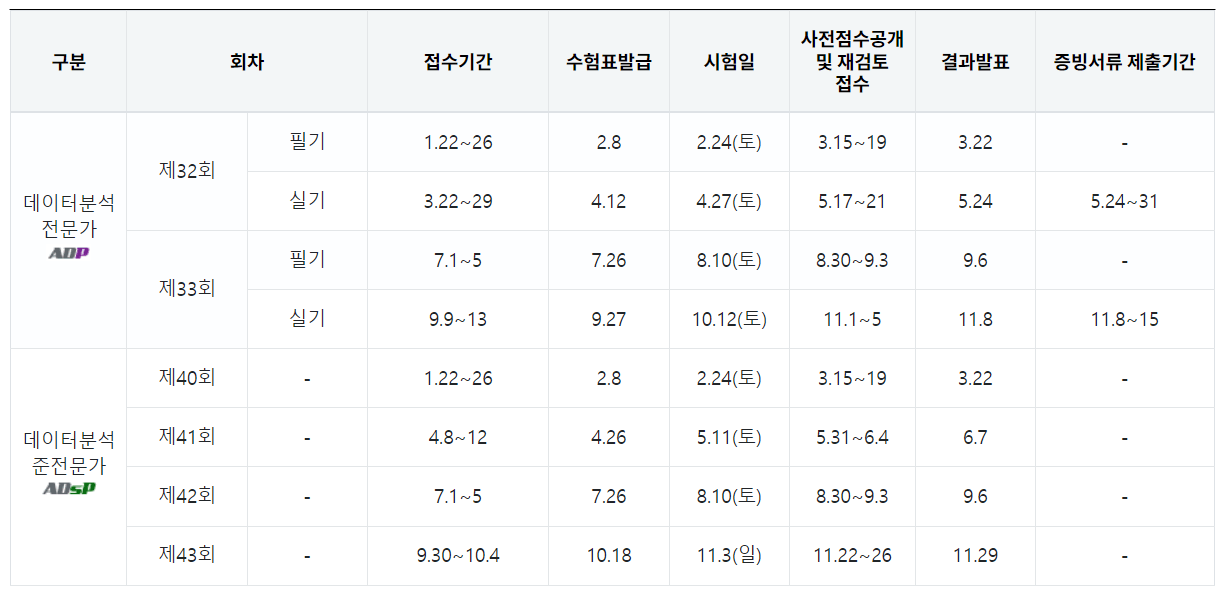Viewport: 1222px width, 593px height.
Task: Select the 제43회 row label
Action: pyautogui.click(x=187, y=555)
